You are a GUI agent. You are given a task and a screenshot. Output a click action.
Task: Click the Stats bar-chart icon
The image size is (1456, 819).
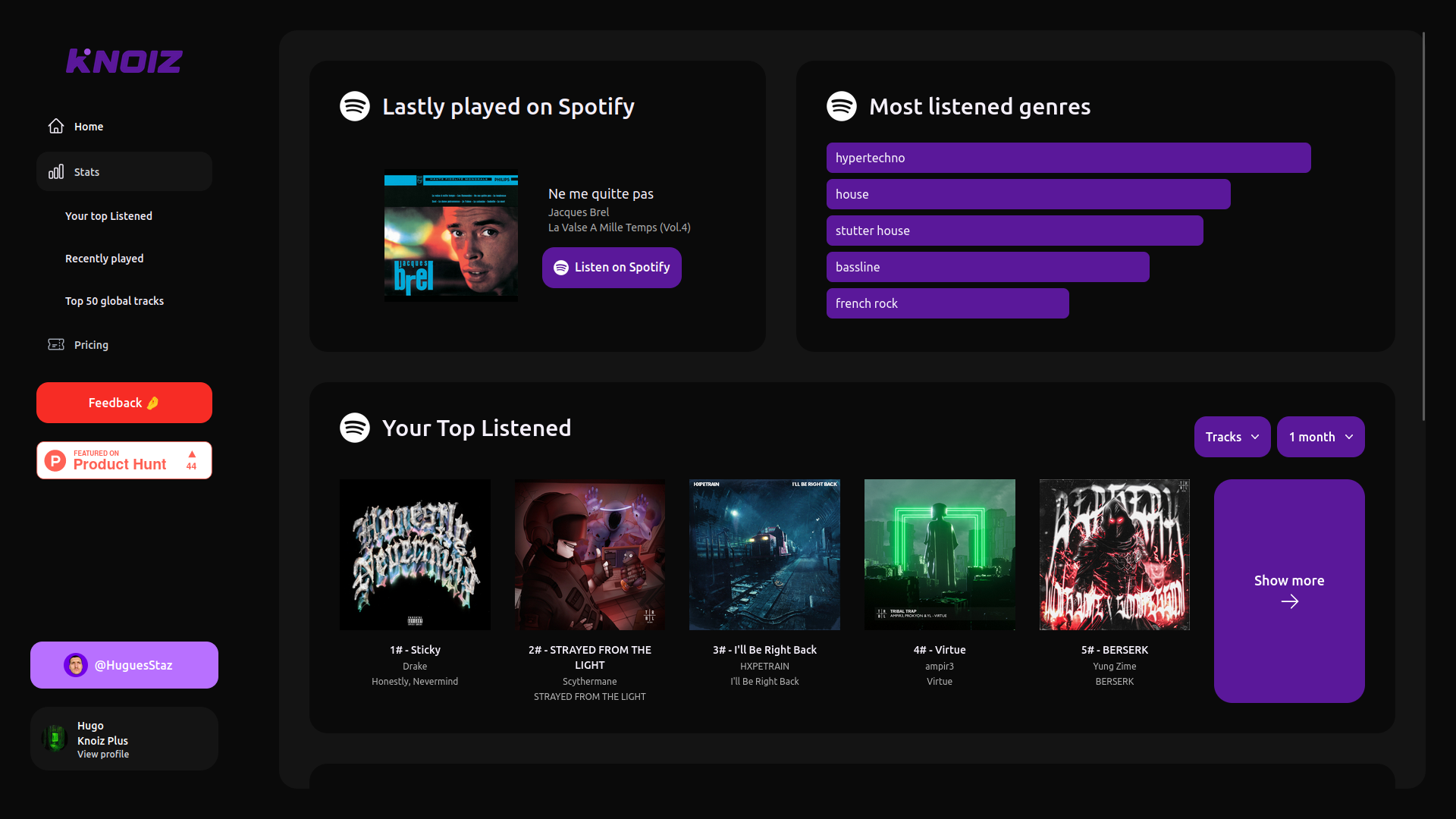[x=56, y=172]
